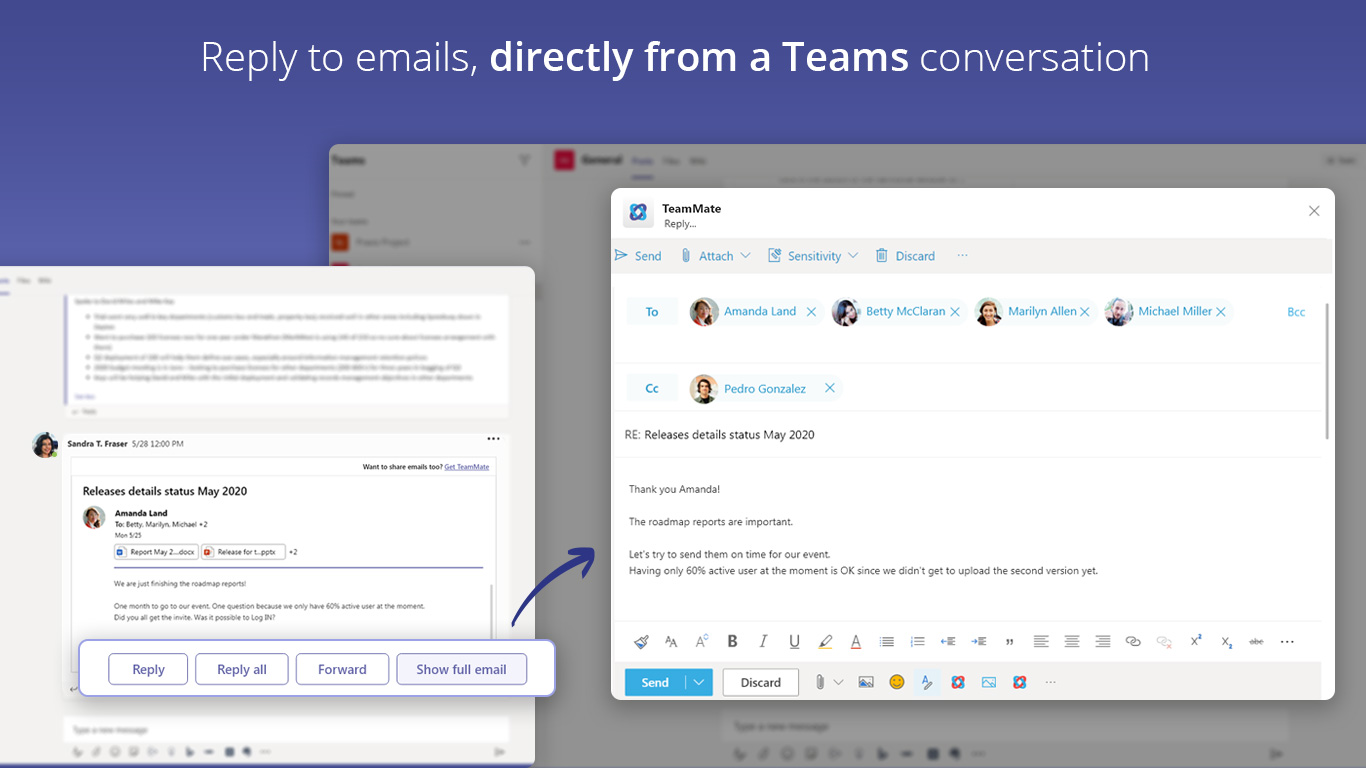Open the Get TeamMate link

(x=467, y=467)
